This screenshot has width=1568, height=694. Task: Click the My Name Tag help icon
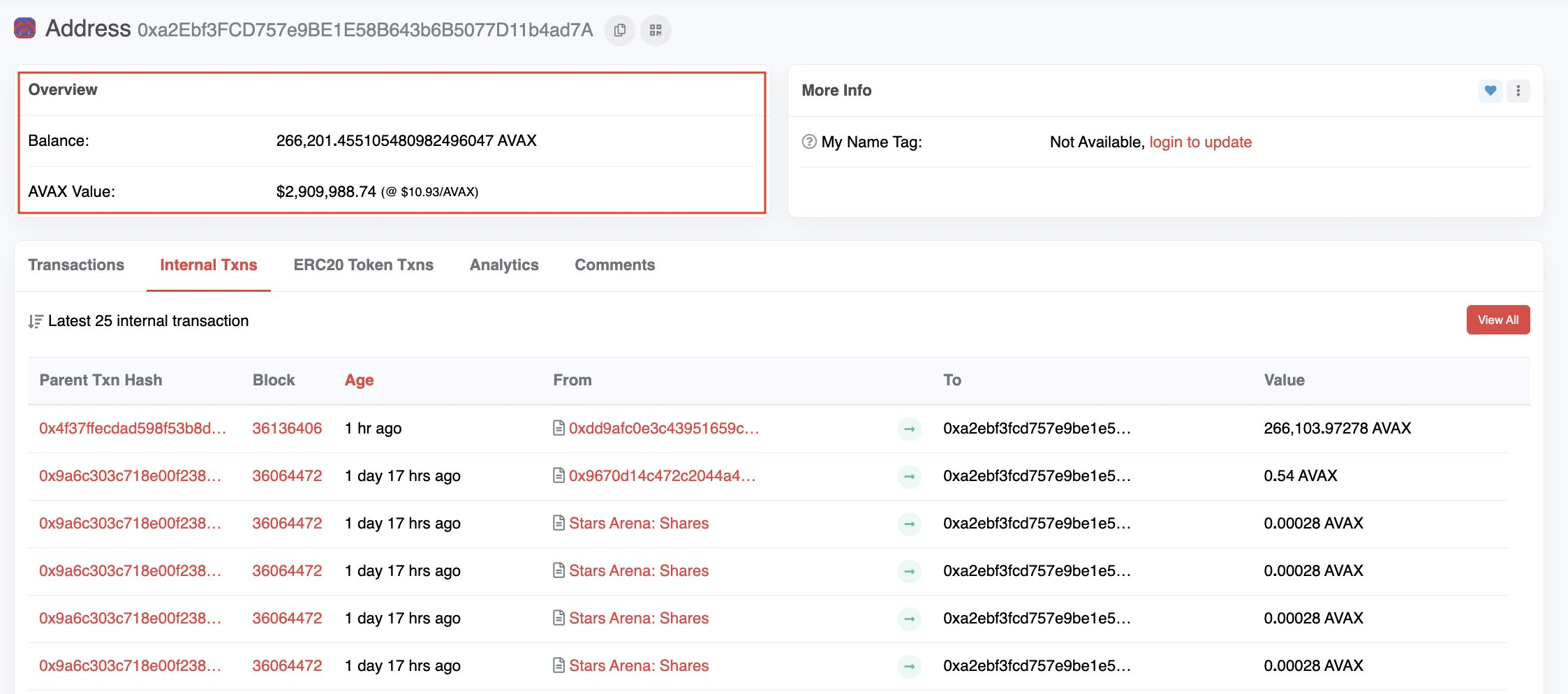pyautogui.click(x=809, y=142)
